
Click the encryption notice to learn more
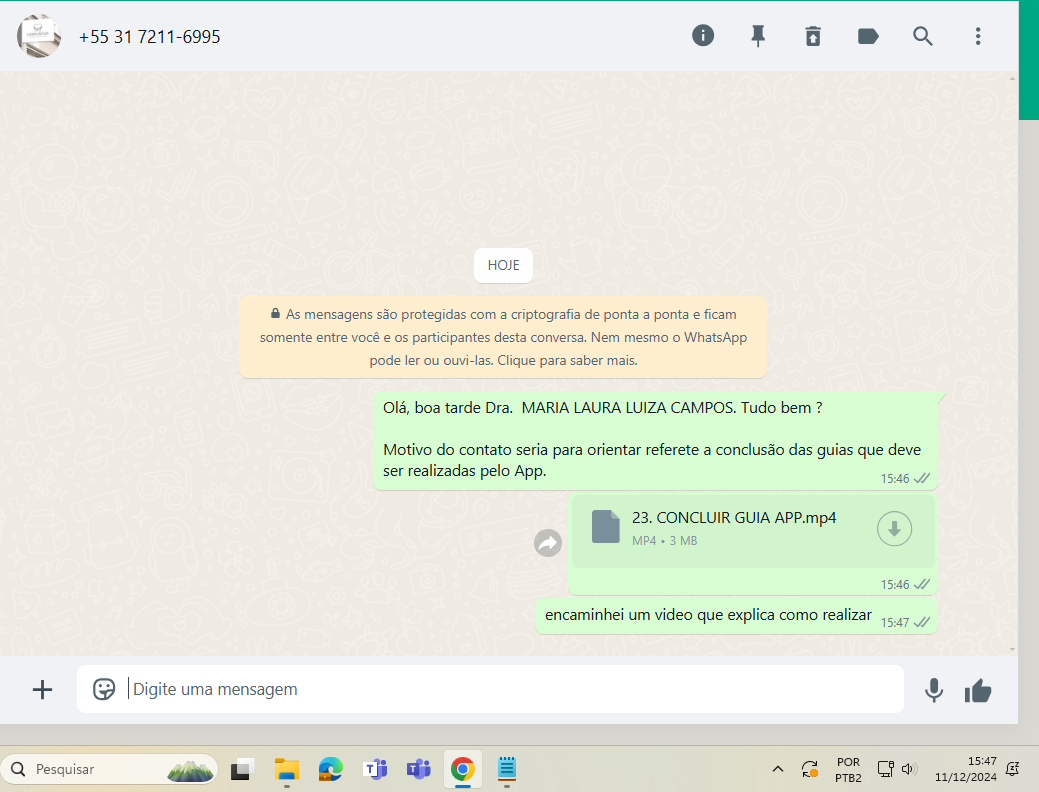point(503,337)
